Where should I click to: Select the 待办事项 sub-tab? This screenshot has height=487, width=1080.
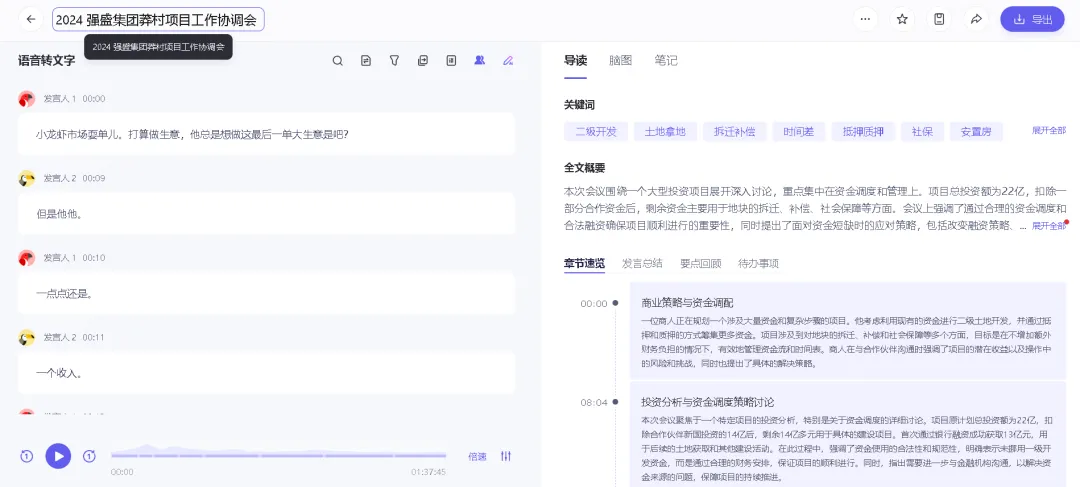758,263
